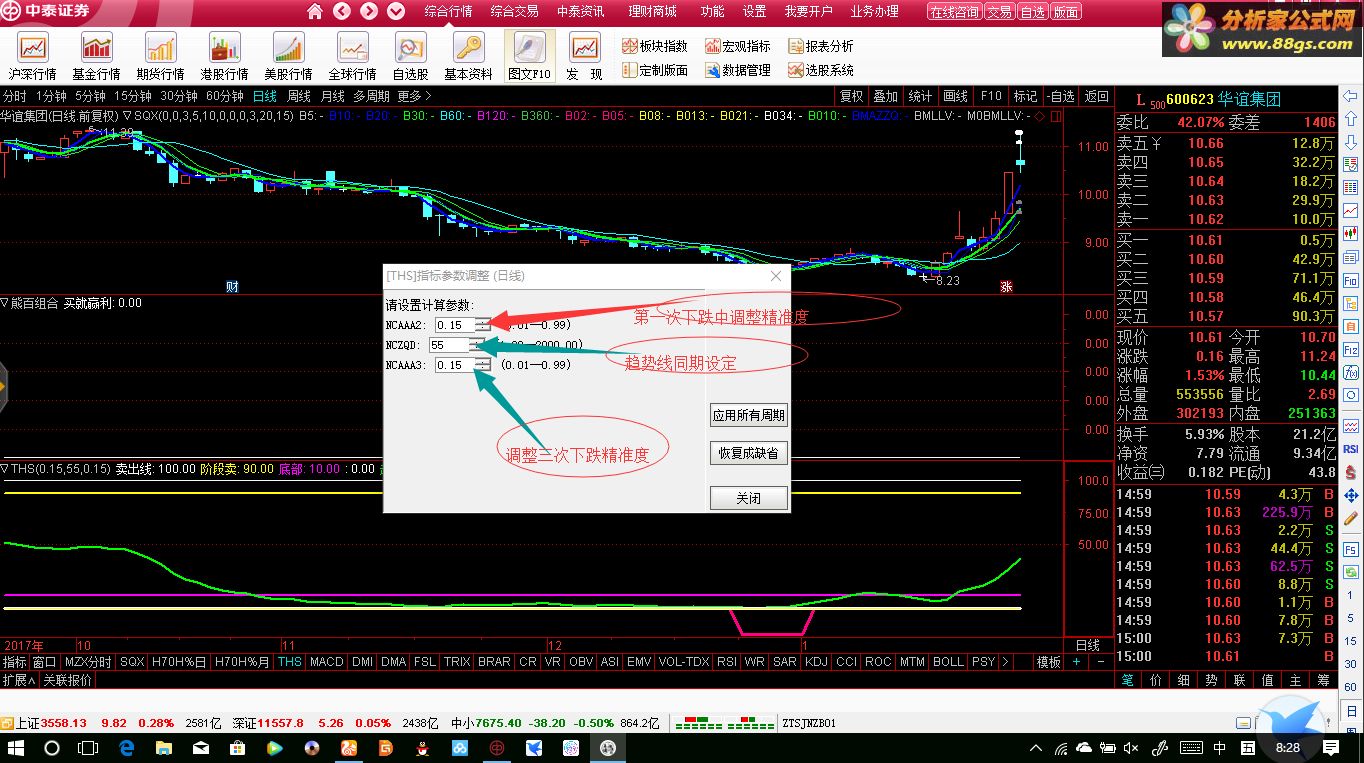Open the 设置 settings menu
The image size is (1364, 763).
coord(754,11)
